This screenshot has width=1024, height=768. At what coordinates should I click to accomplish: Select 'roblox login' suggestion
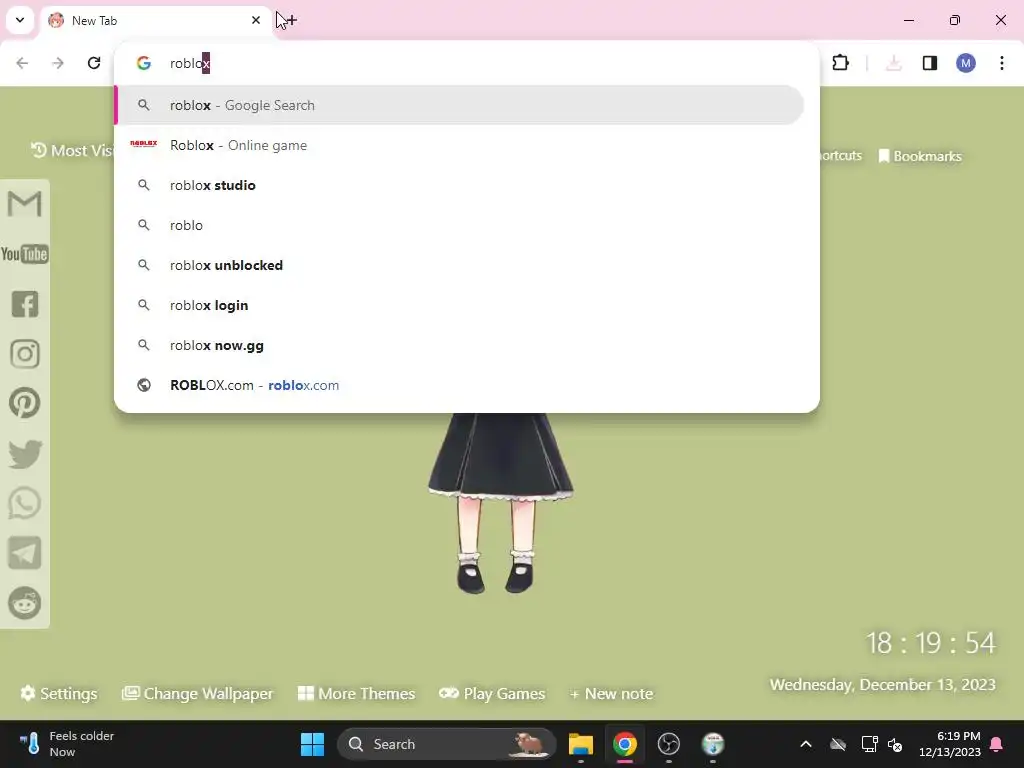click(x=459, y=305)
